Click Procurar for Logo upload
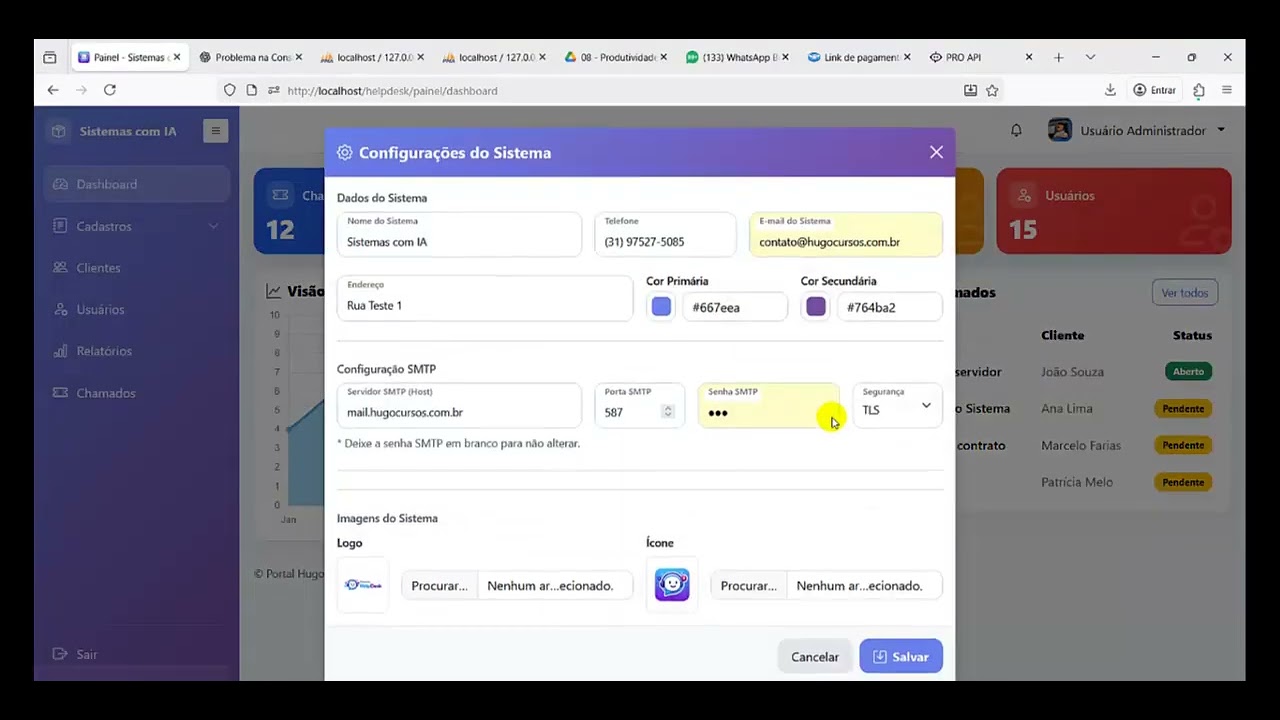Screen dimensions: 1280x720 [x=439, y=585]
